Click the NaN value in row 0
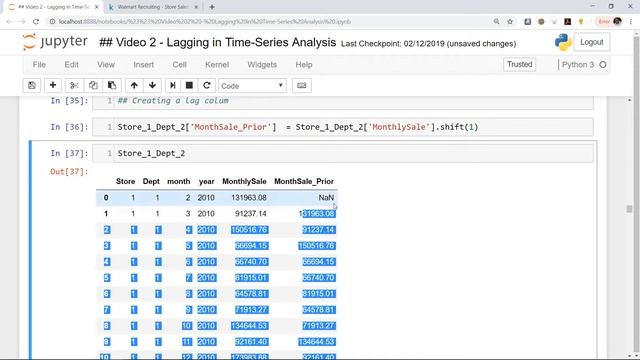Screen dimensions: 640x360 (326, 198)
